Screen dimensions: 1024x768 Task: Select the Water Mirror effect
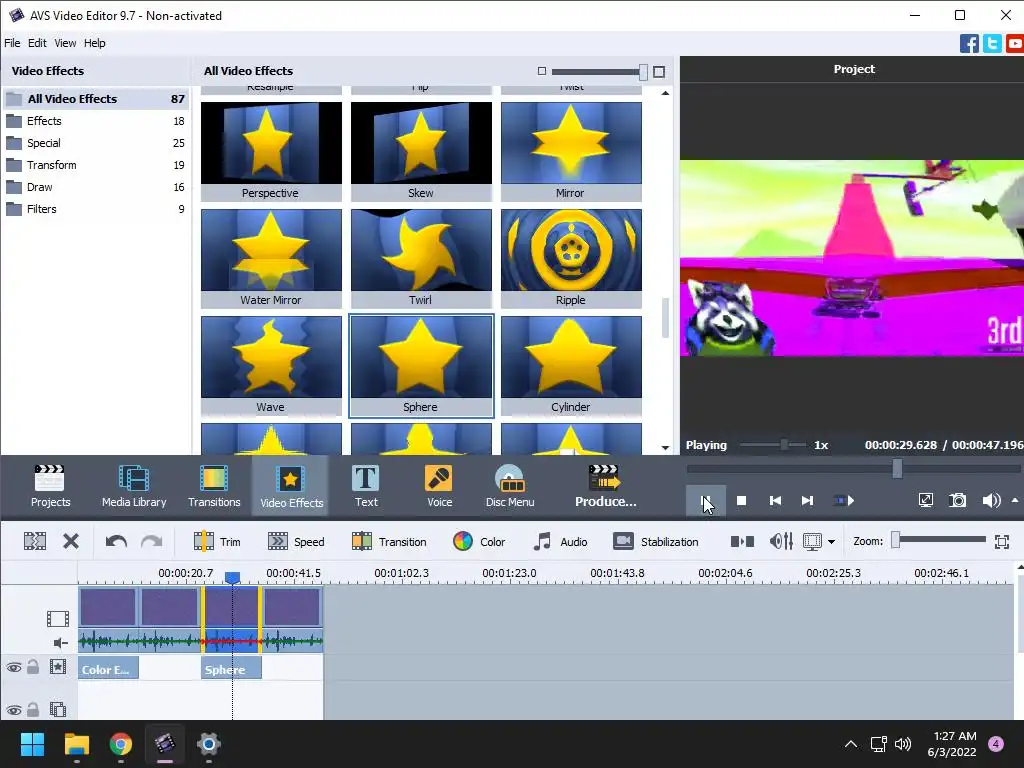coord(271,258)
